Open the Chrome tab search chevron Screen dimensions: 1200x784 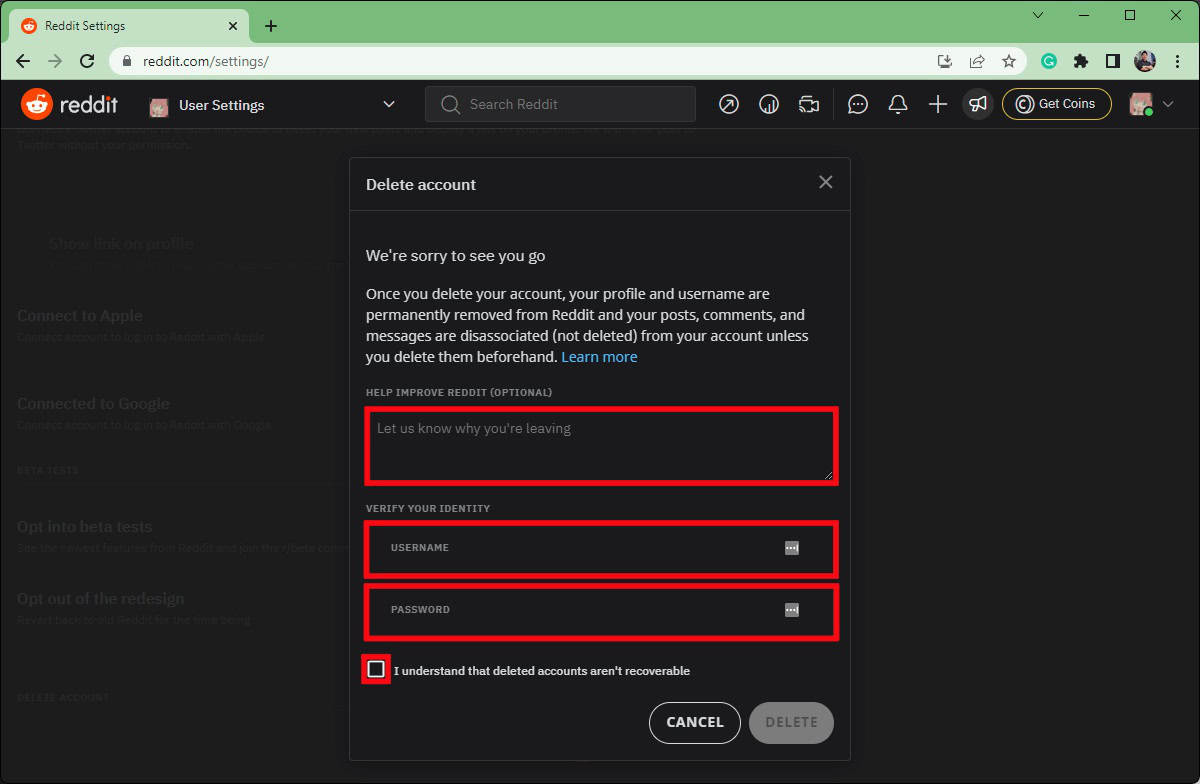(1038, 15)
